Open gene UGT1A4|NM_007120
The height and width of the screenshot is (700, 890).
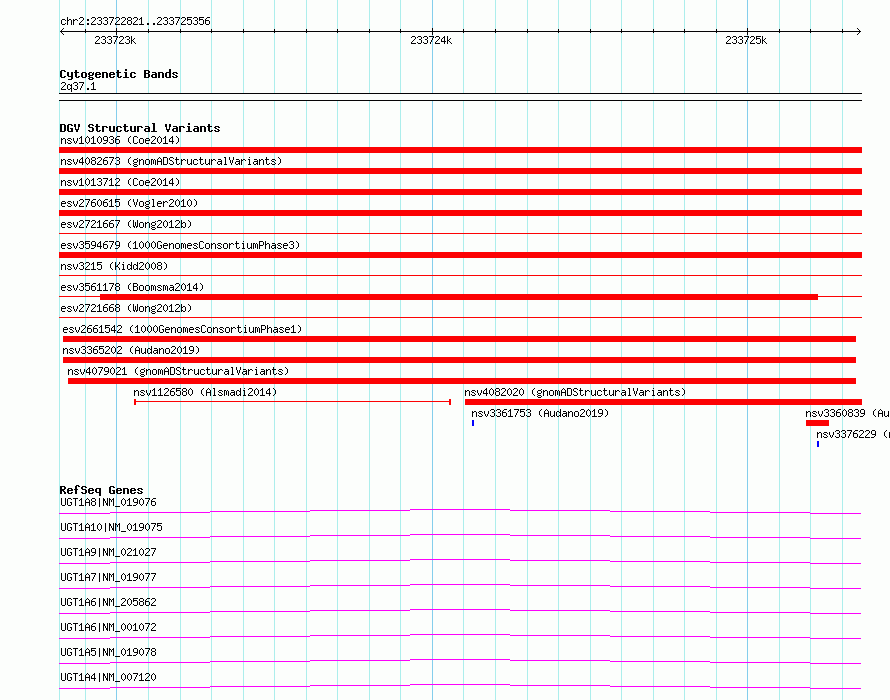[x=108, y=677]
